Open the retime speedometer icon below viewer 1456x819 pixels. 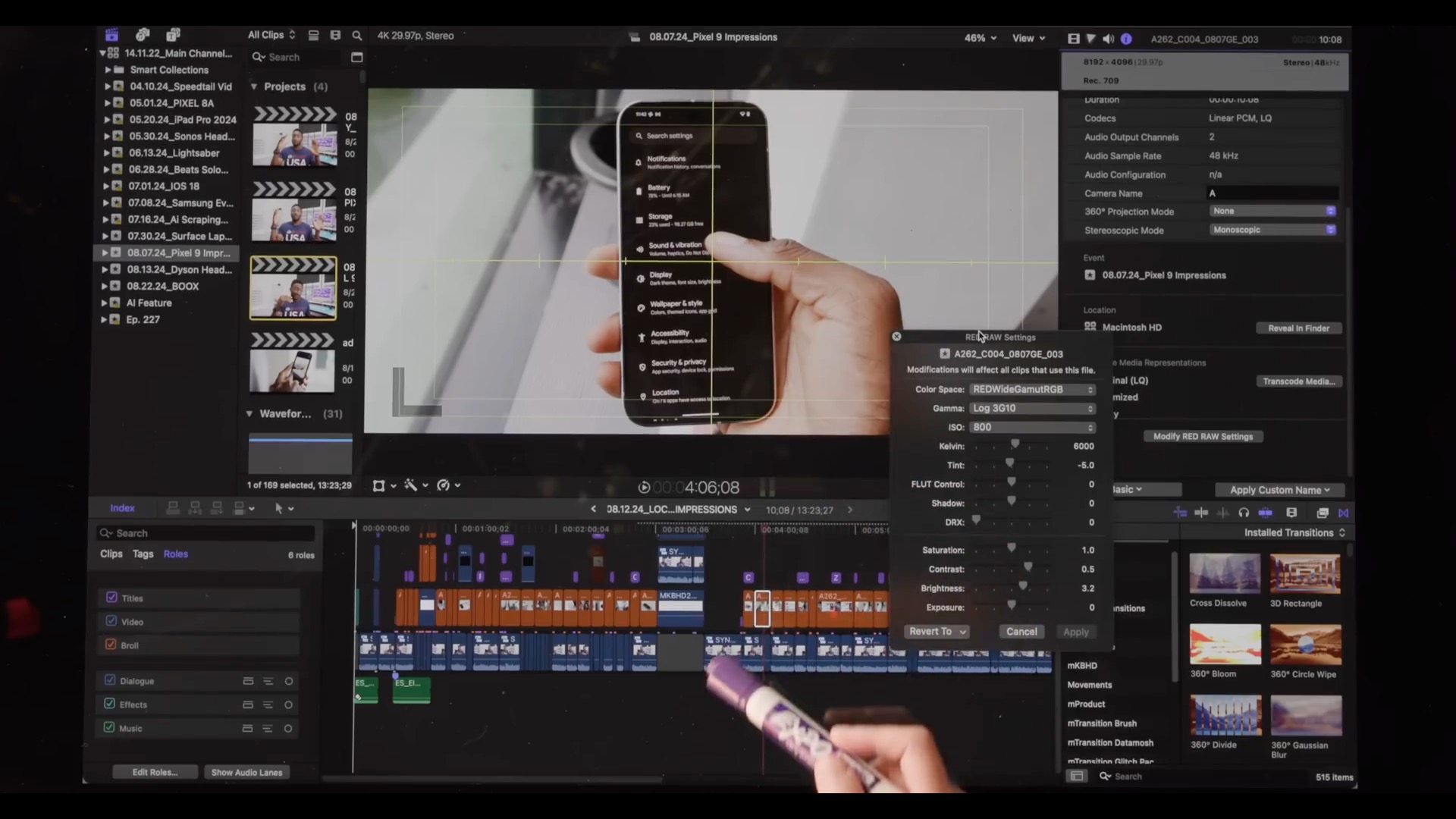pyautogui.click(x=444, y=485)
